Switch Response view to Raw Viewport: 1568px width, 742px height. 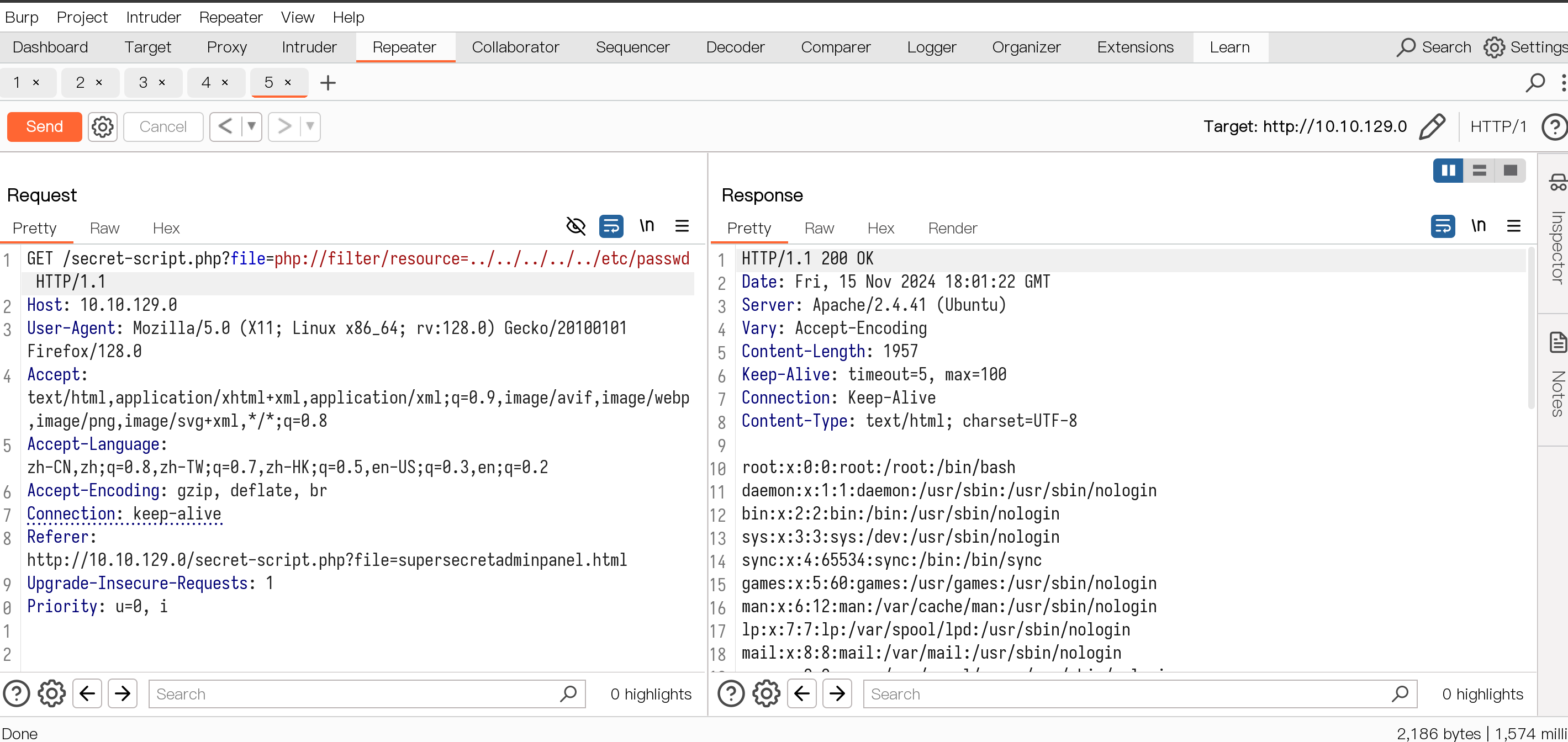(x=819, y=228)
